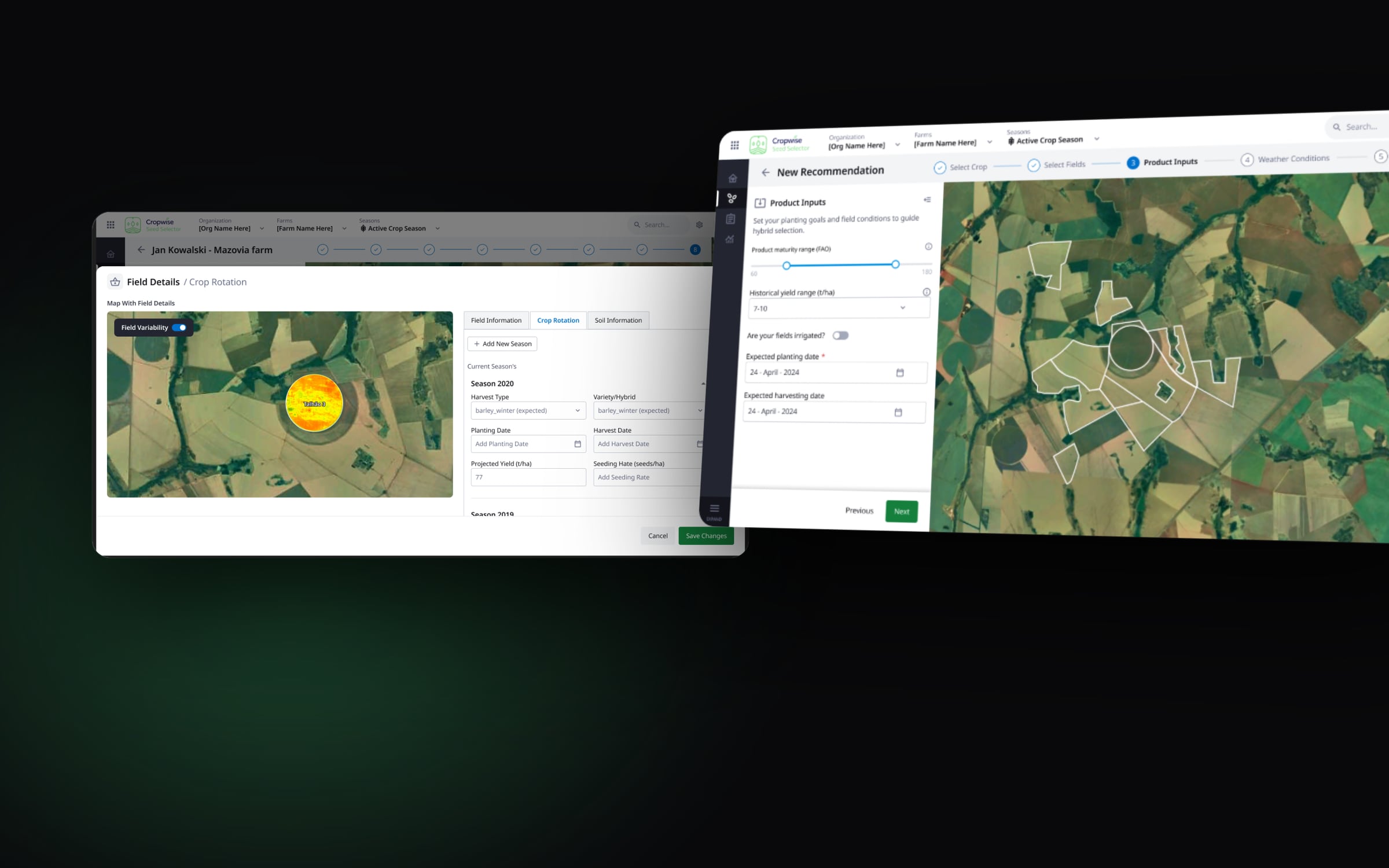
Task: Open calendar for Expected planting date
Action: tap(900, 373)
